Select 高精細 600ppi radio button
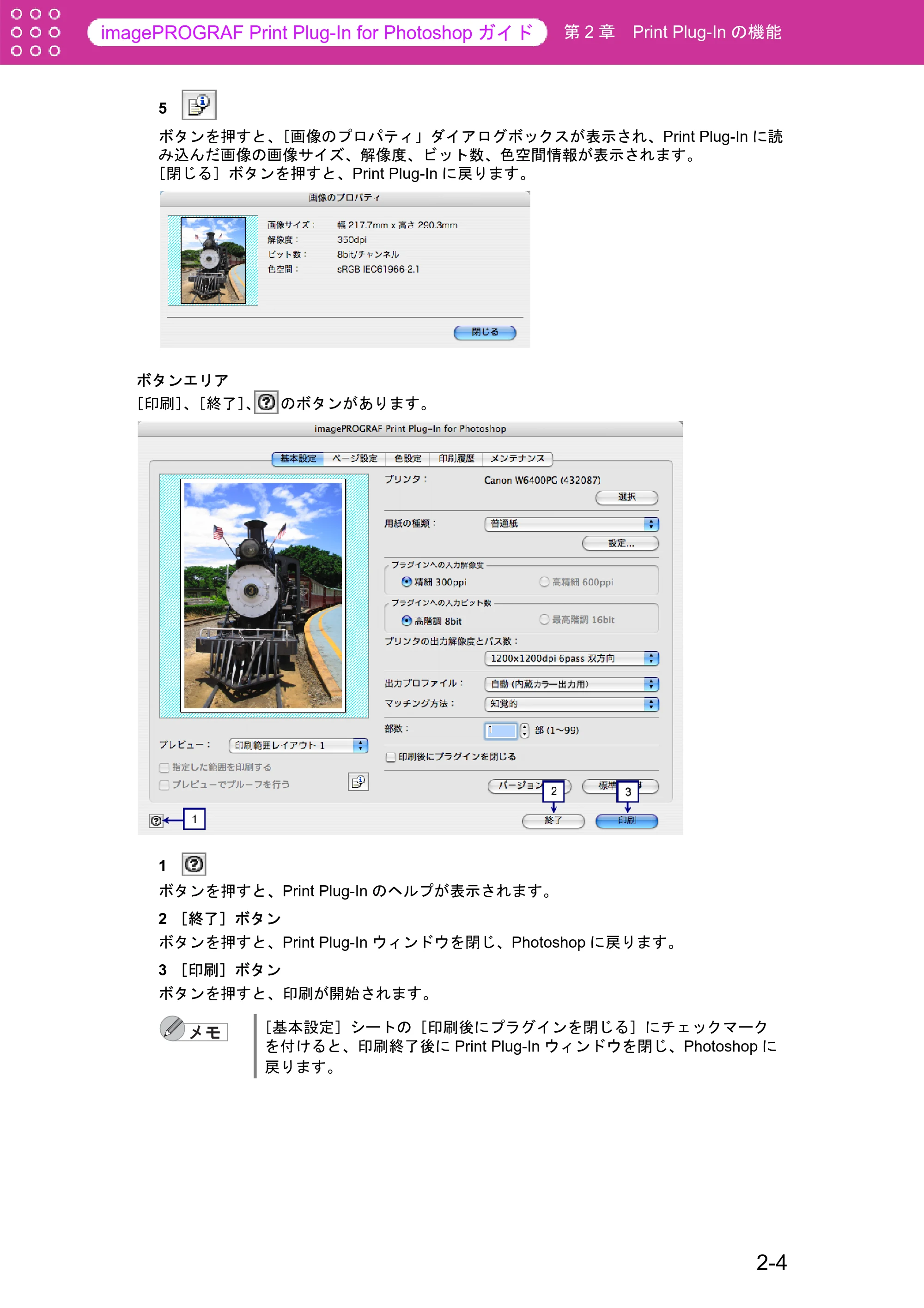924x1308 pixels. (544, 582)
